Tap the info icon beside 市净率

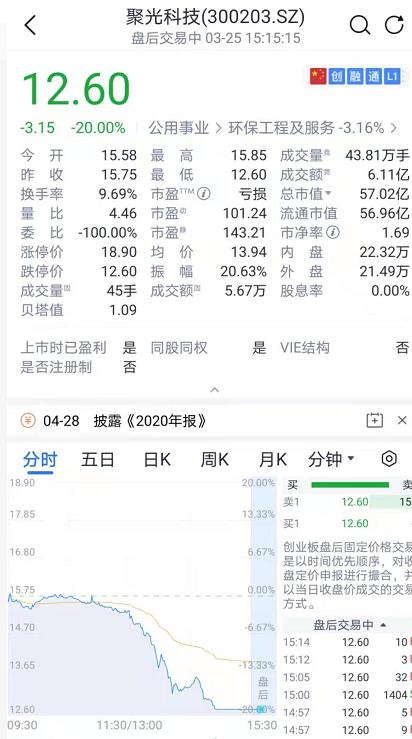[x=333, y=232]
